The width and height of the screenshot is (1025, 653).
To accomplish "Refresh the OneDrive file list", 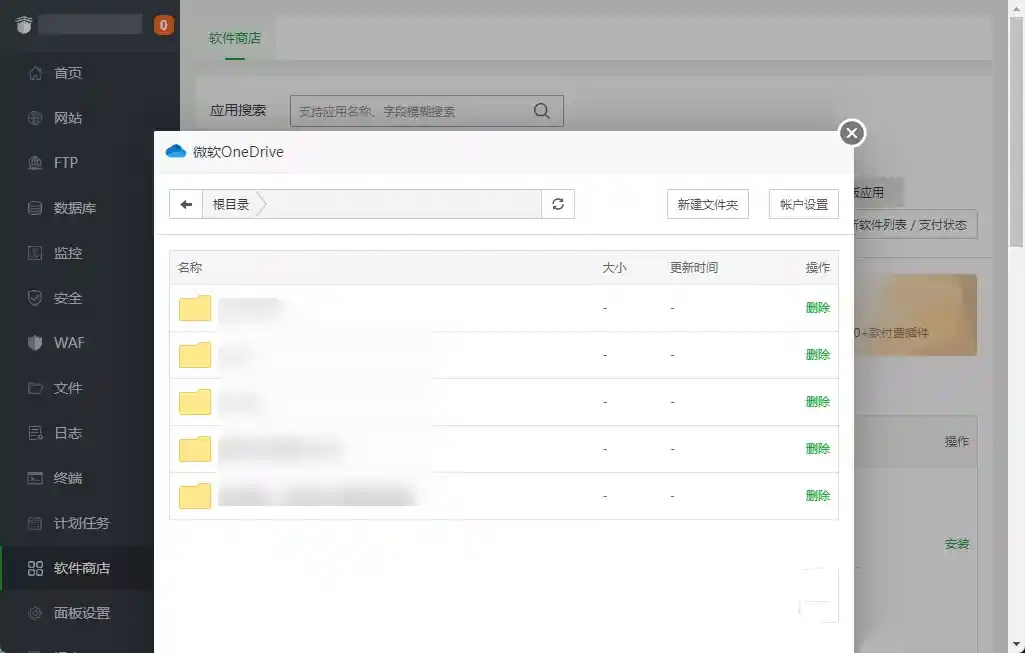I will coord(559,204).
